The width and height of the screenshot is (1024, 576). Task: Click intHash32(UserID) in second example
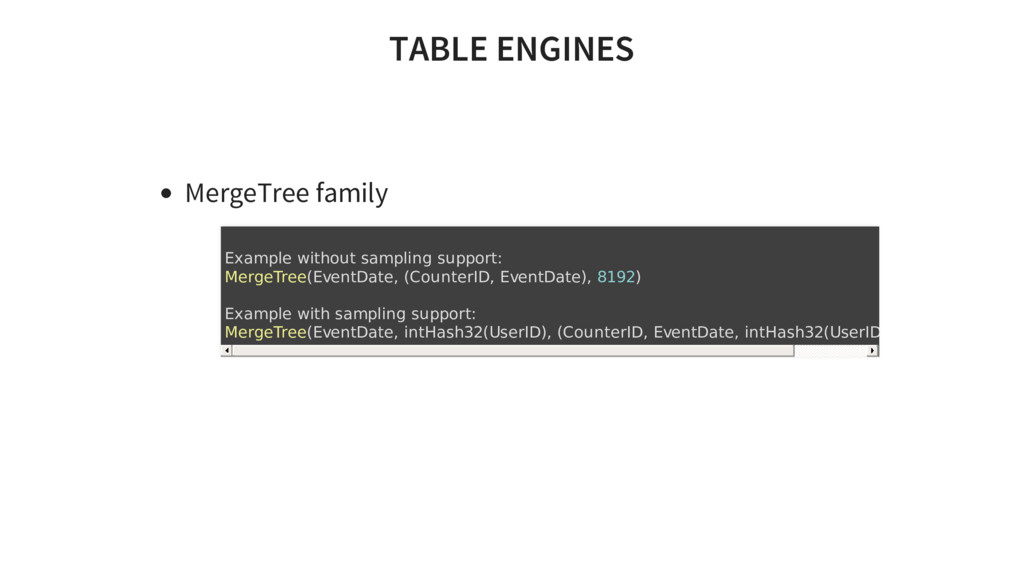pyautogui.click(x=475, y=332)
